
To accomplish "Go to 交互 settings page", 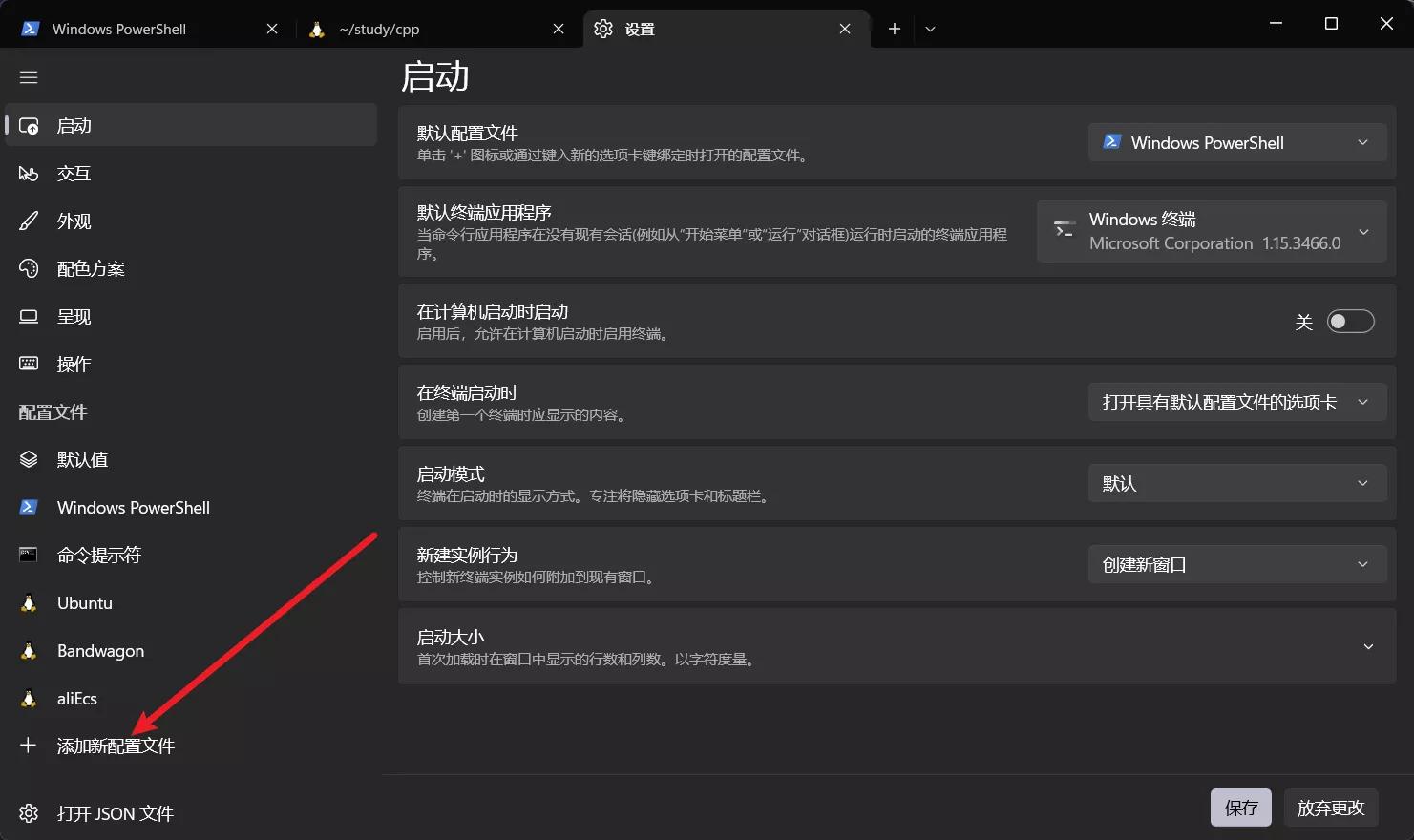I will (x=191, y=173).
